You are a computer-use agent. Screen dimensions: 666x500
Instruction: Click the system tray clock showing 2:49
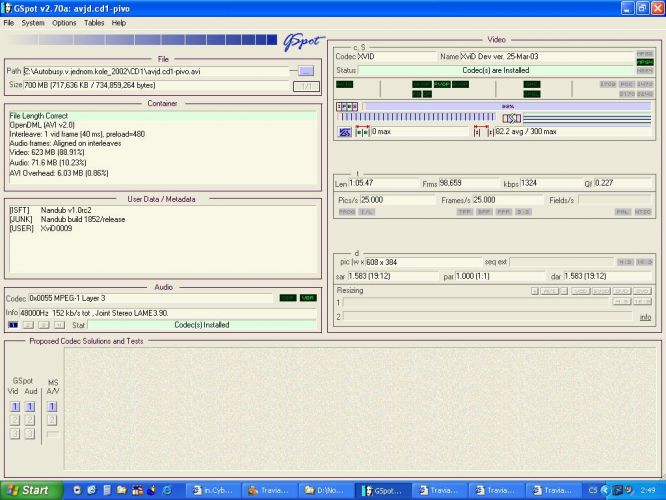point(648,490)
